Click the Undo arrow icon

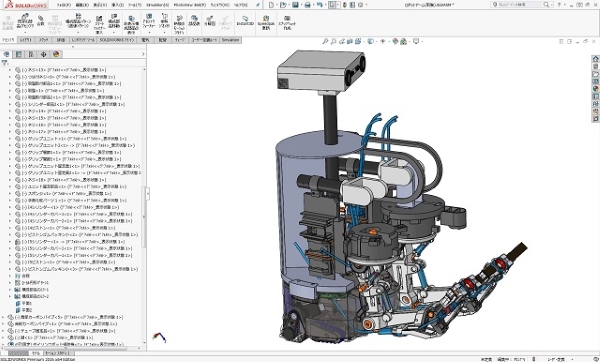[x=320, y=5]
